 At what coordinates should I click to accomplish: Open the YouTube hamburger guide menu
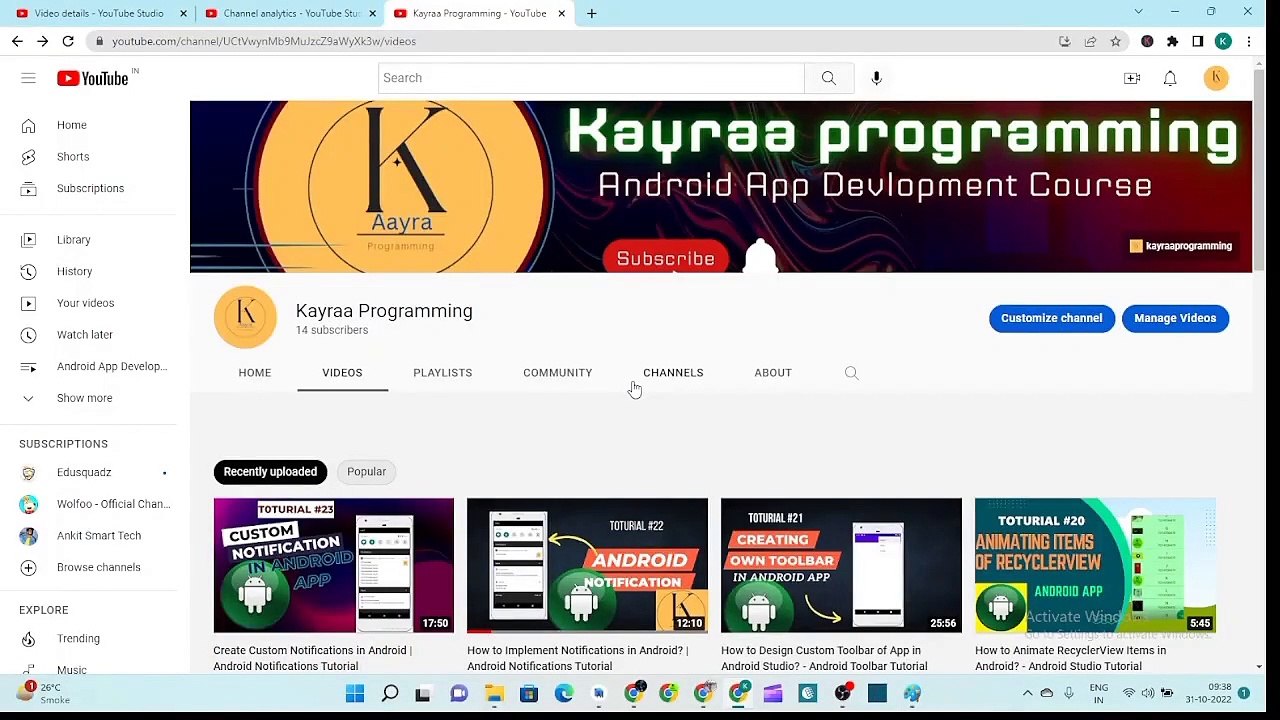pos(28,78)
